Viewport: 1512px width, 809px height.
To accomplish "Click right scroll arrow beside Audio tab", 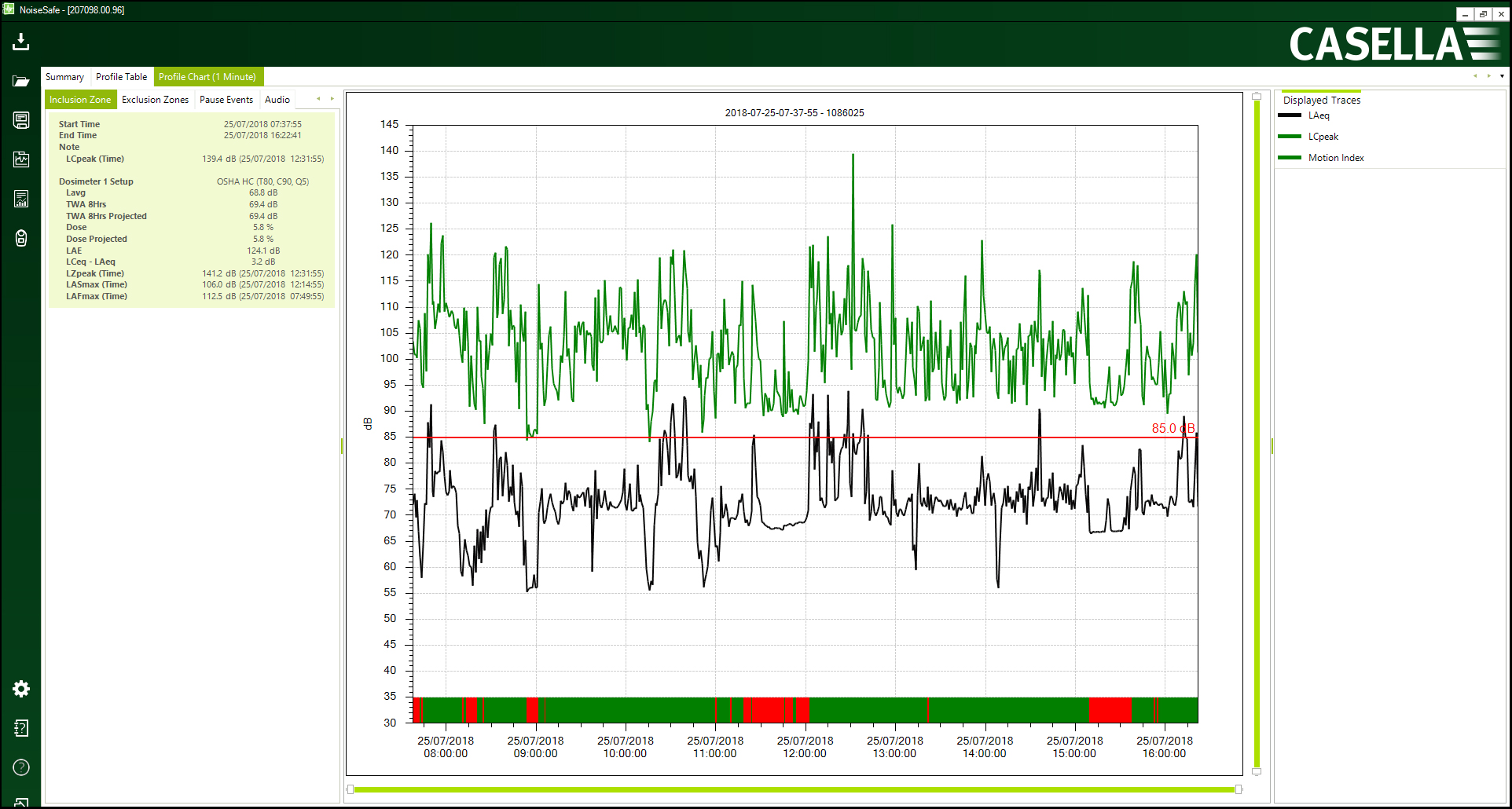I will pyautogui.click(x=332, y=99).
